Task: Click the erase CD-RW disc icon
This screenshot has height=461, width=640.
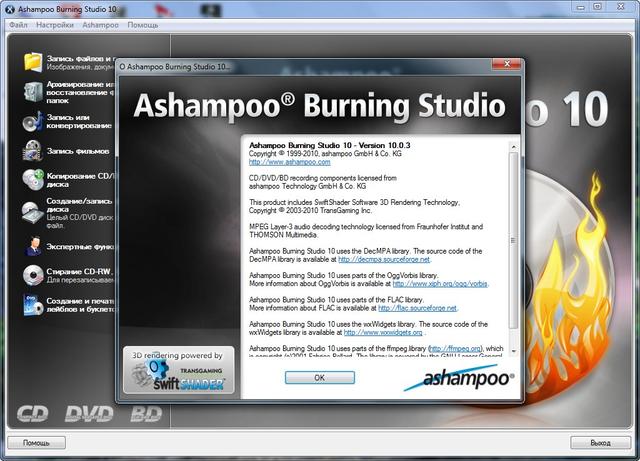Action: pos(33,275)
